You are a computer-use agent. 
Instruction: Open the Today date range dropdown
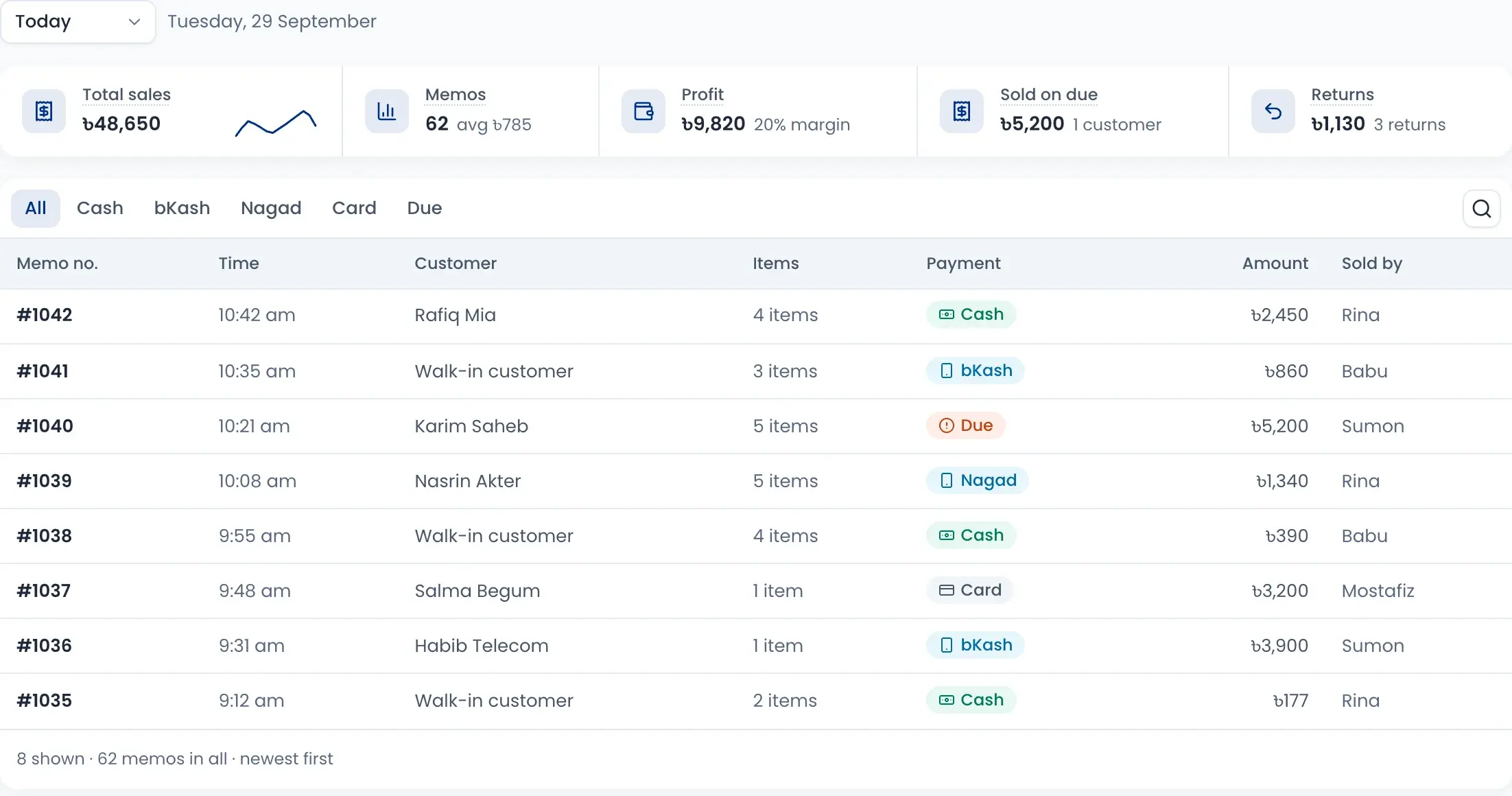tap(78, 22)
